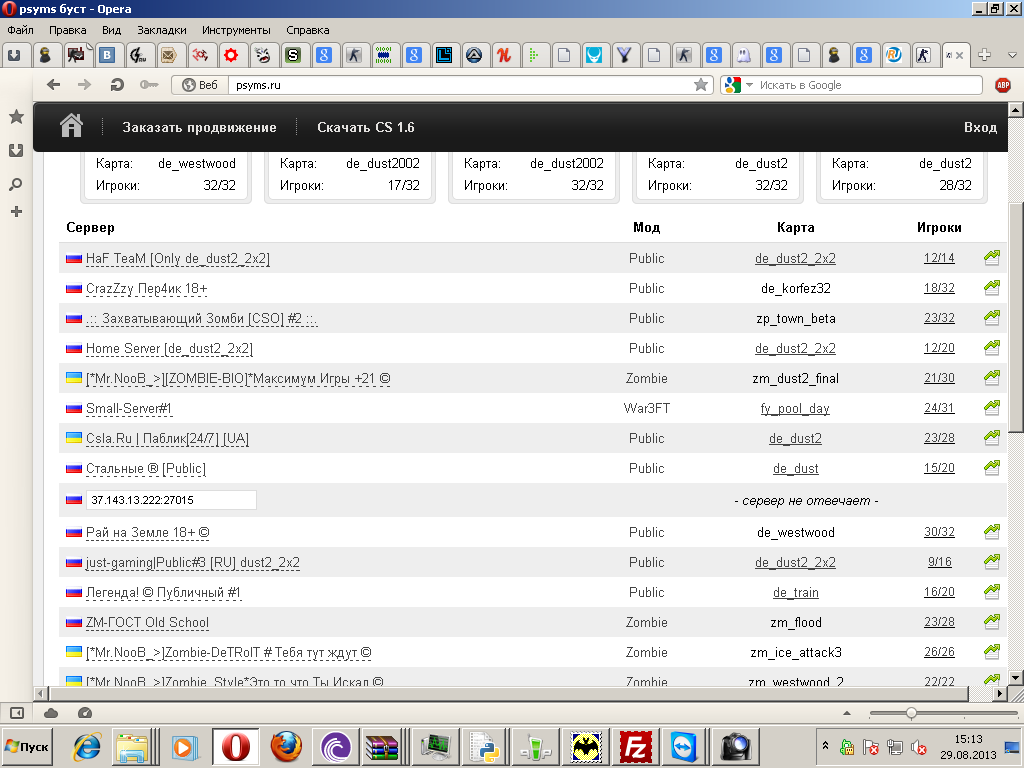This screenshot has width=1024, height=768.
Task: Open the Opera bookmarks star panel
Action: (16, 117)
